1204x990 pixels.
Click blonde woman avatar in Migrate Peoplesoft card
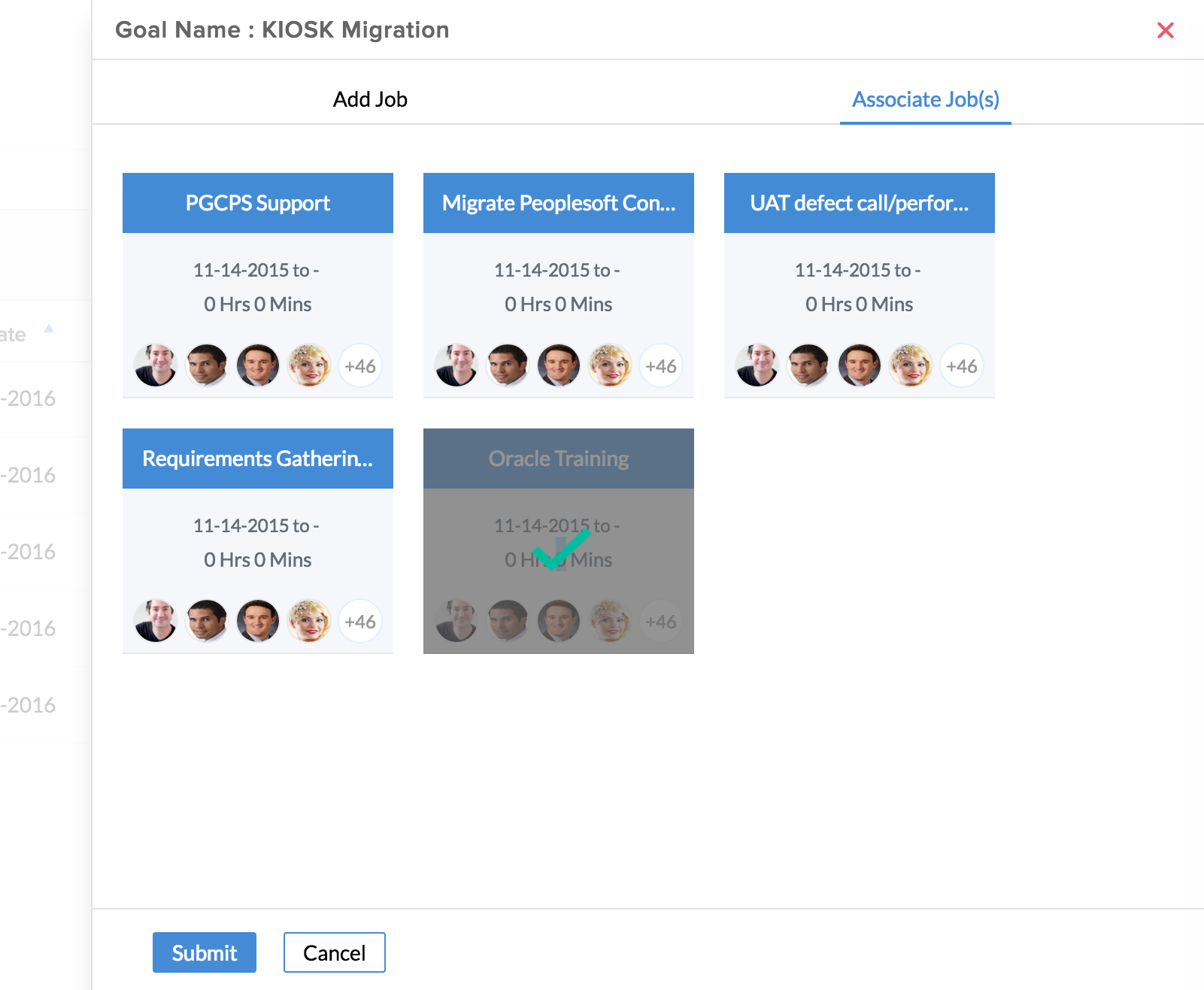[x=610, y=366]
